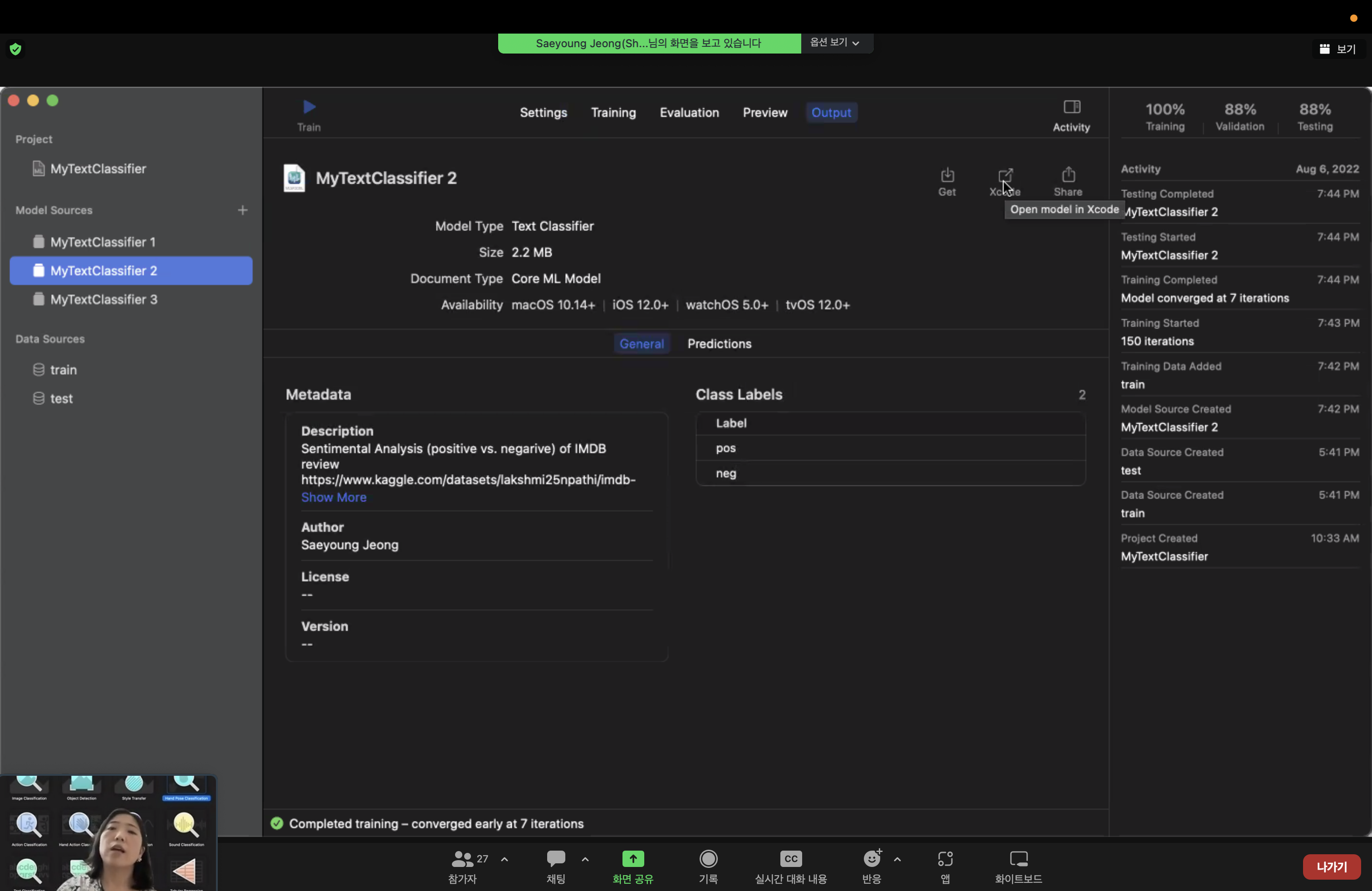Screen dimensions: 1372x891
Task: Expand the participants options chevron
Action: point(505,860)
